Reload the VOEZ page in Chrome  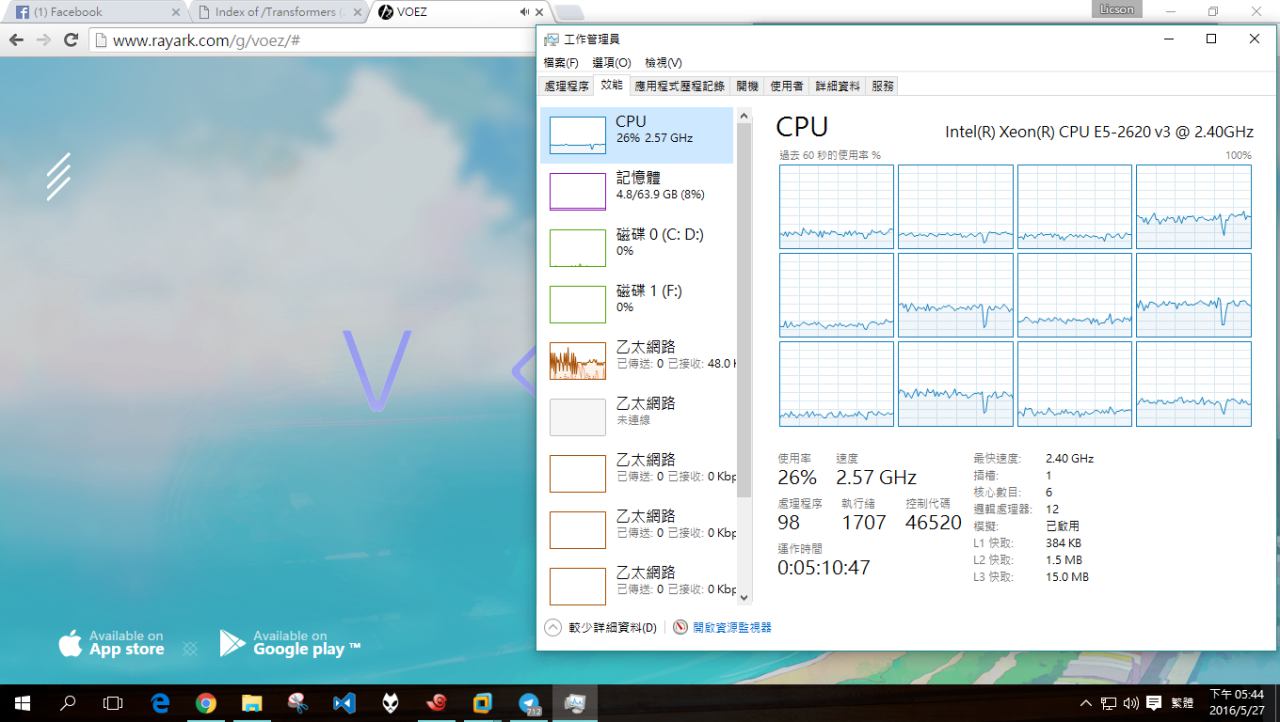(70, 40)
